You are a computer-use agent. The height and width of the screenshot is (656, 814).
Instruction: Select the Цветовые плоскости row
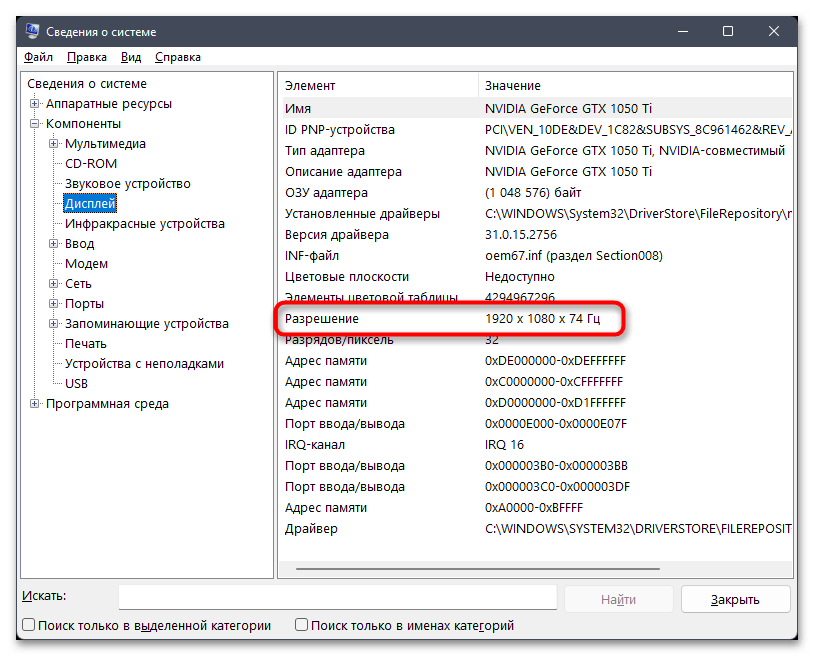pyautogui.click(x=537, y=277)
